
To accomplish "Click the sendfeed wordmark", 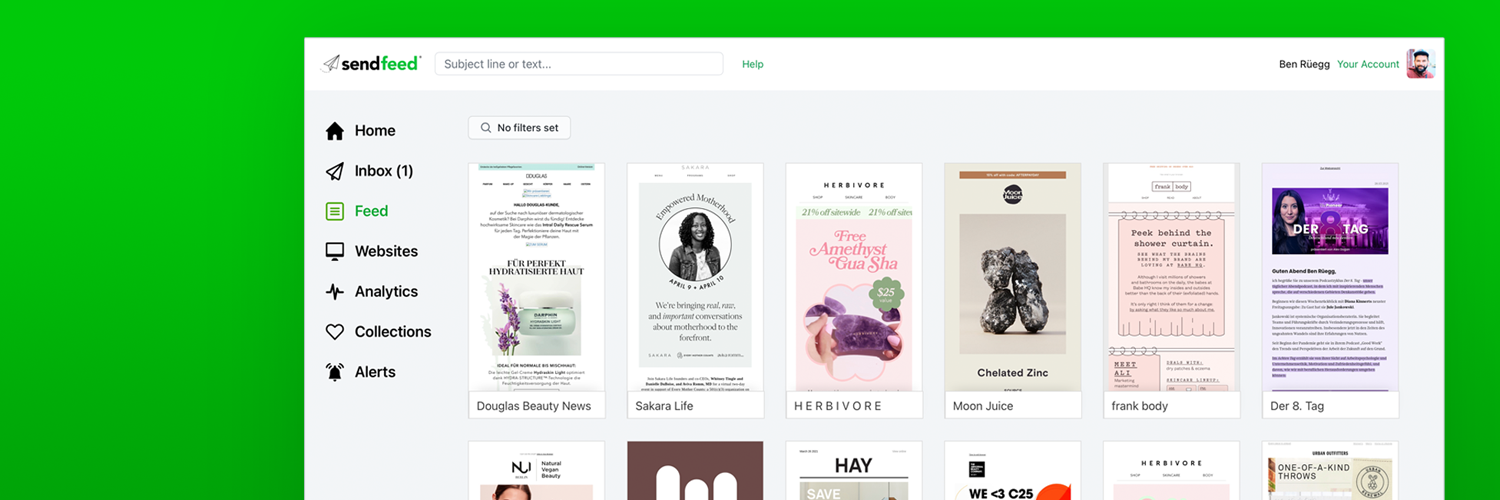I will (381, 64).
